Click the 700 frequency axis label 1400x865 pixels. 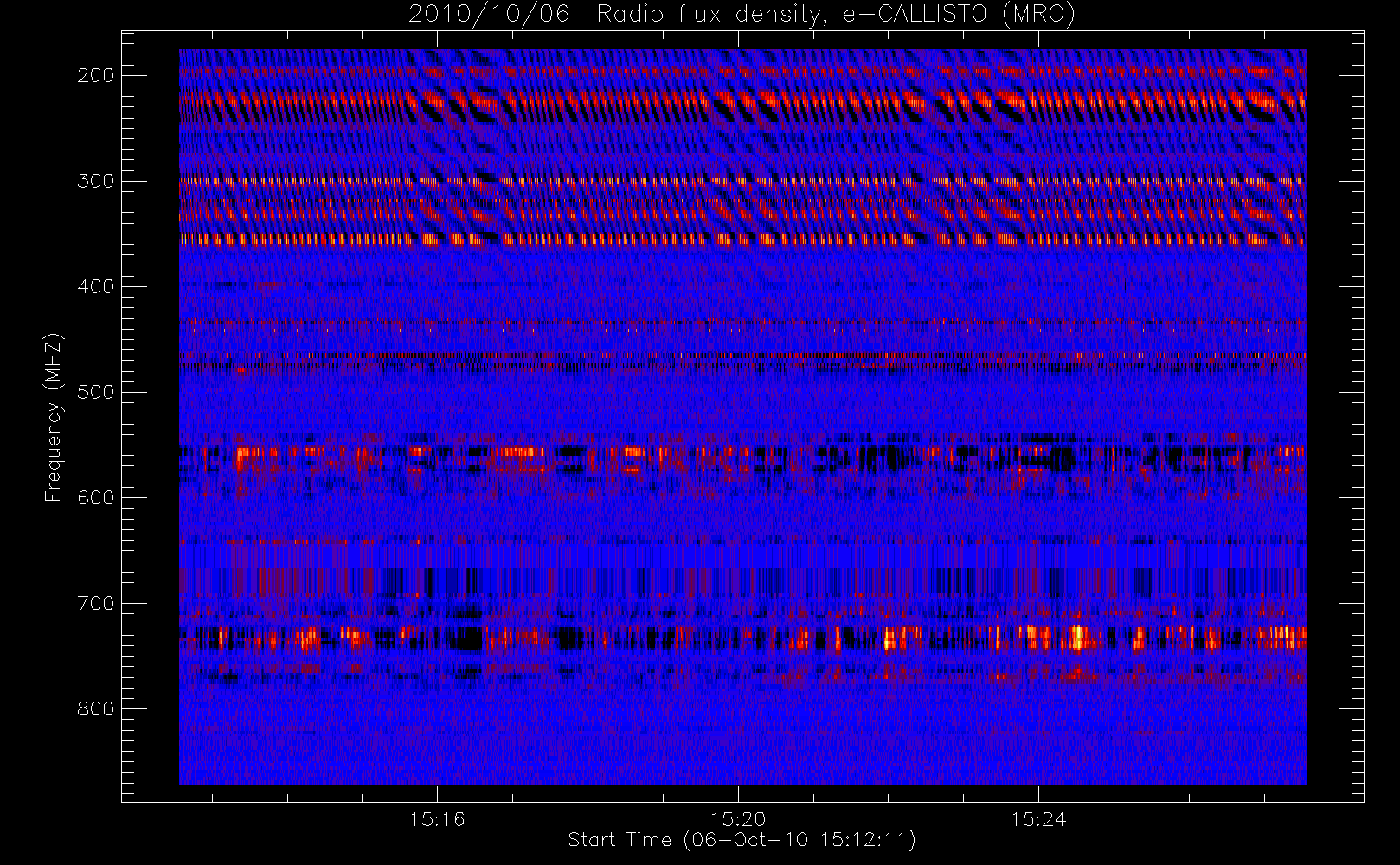(x=96, y=603)
